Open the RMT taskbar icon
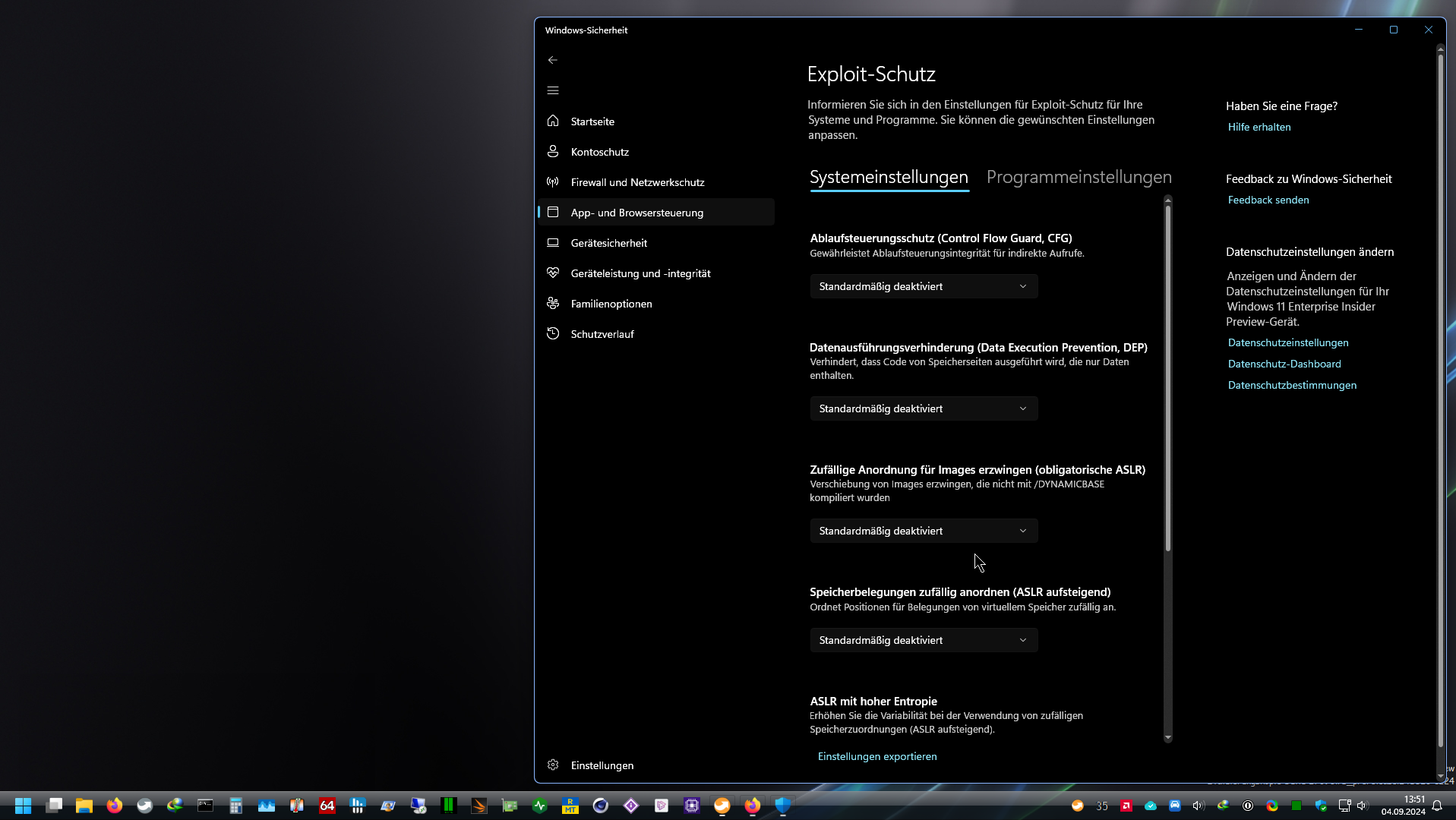 click(x=570, y=806)
